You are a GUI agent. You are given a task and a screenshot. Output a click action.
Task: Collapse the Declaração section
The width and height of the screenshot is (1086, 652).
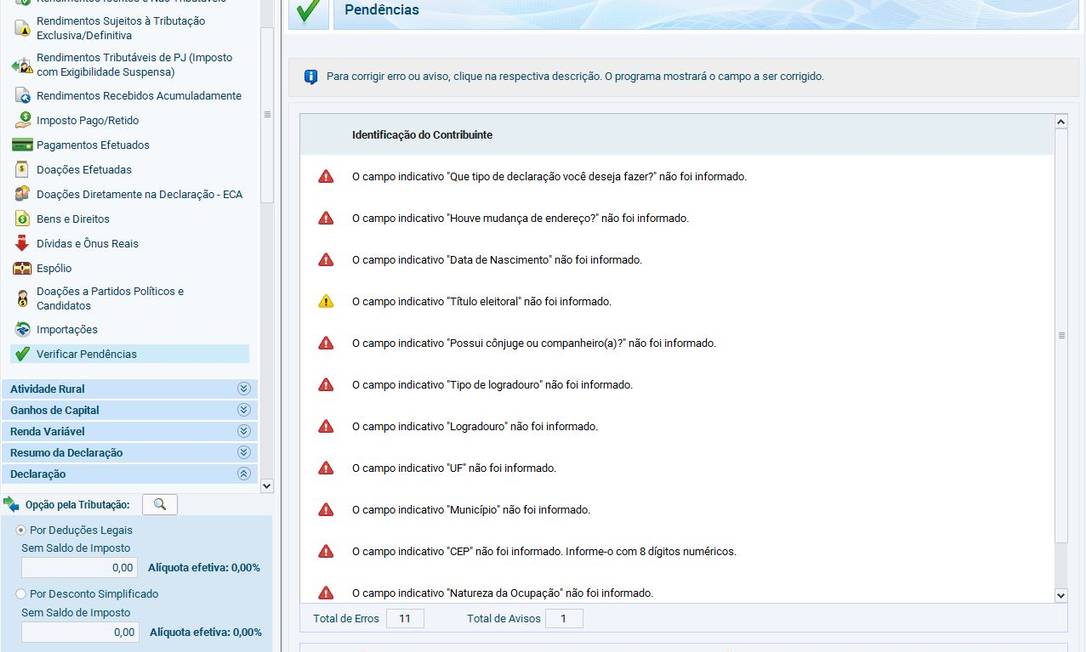[242, 473]
